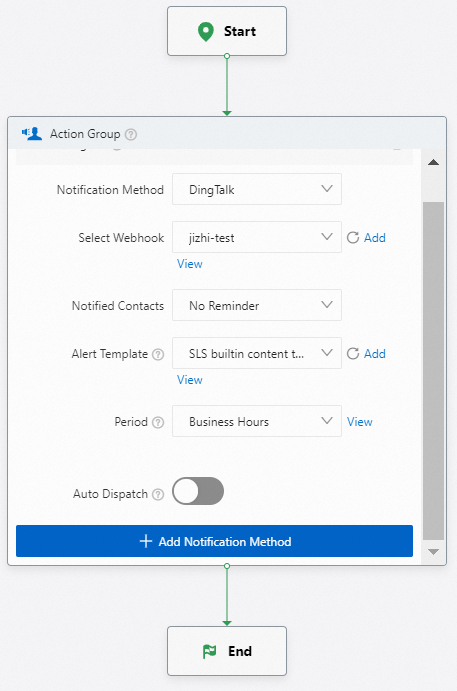Click refresh icon beside Alert Template

click(353, 353)
